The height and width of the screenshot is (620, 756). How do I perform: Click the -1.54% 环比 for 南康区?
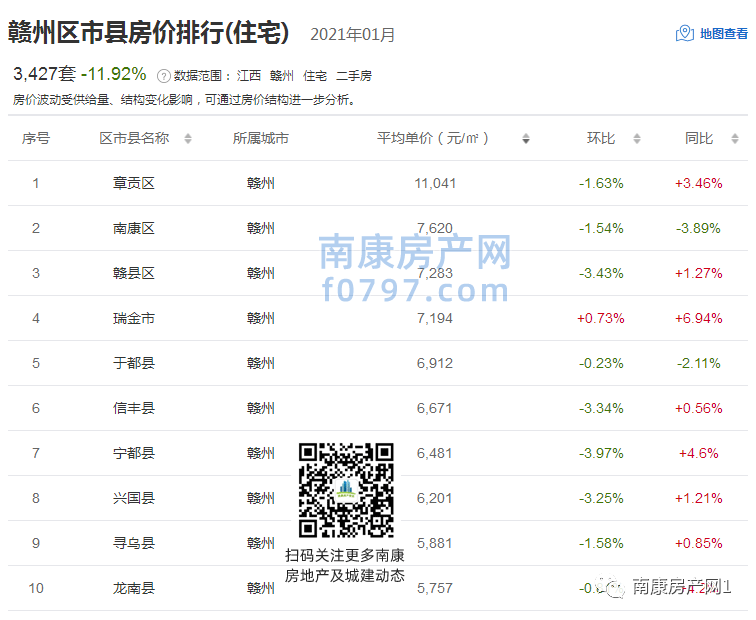tap(601, 228)
